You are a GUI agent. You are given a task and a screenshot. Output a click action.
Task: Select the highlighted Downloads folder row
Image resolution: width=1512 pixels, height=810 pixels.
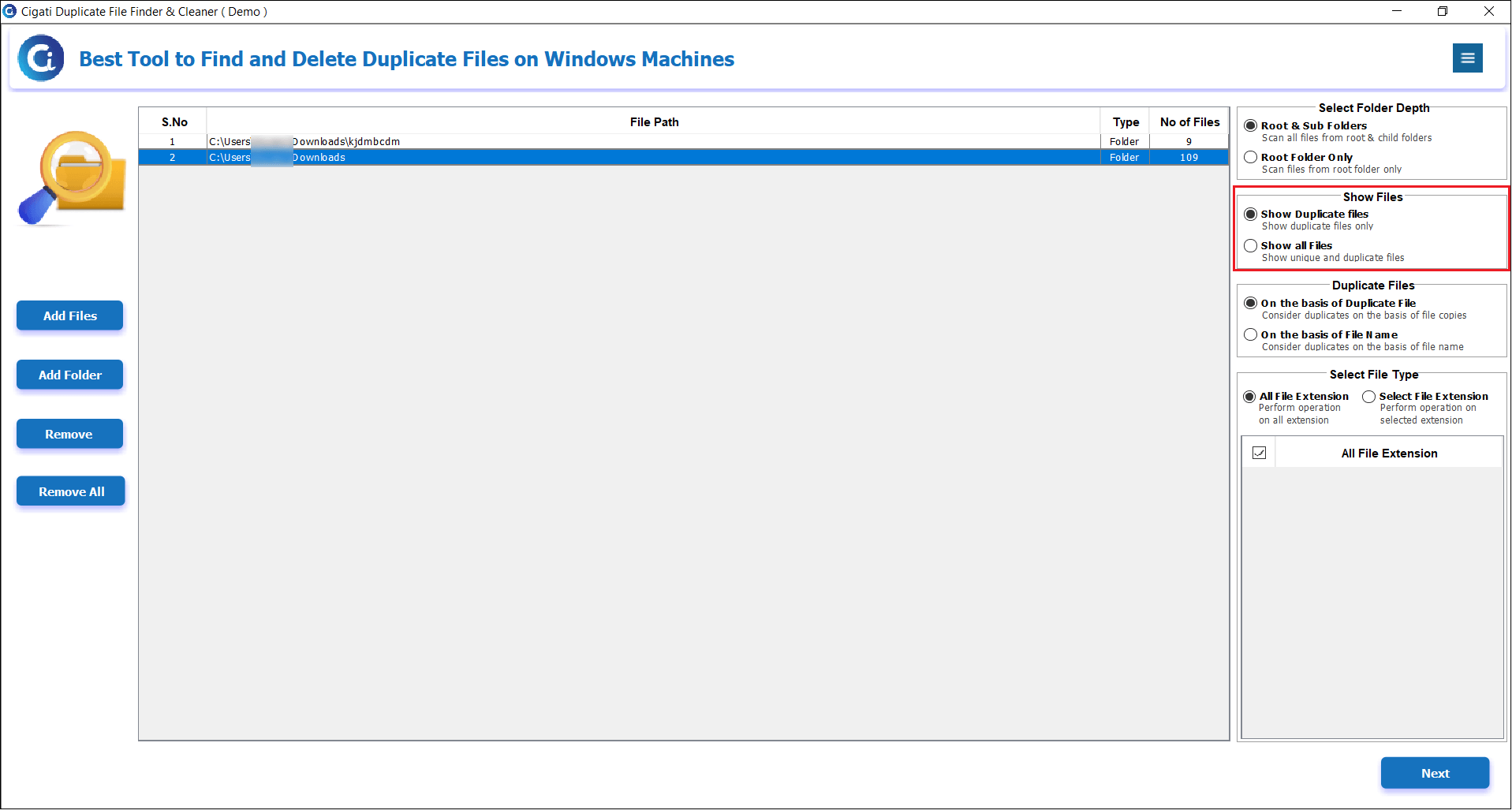(684, 157)
